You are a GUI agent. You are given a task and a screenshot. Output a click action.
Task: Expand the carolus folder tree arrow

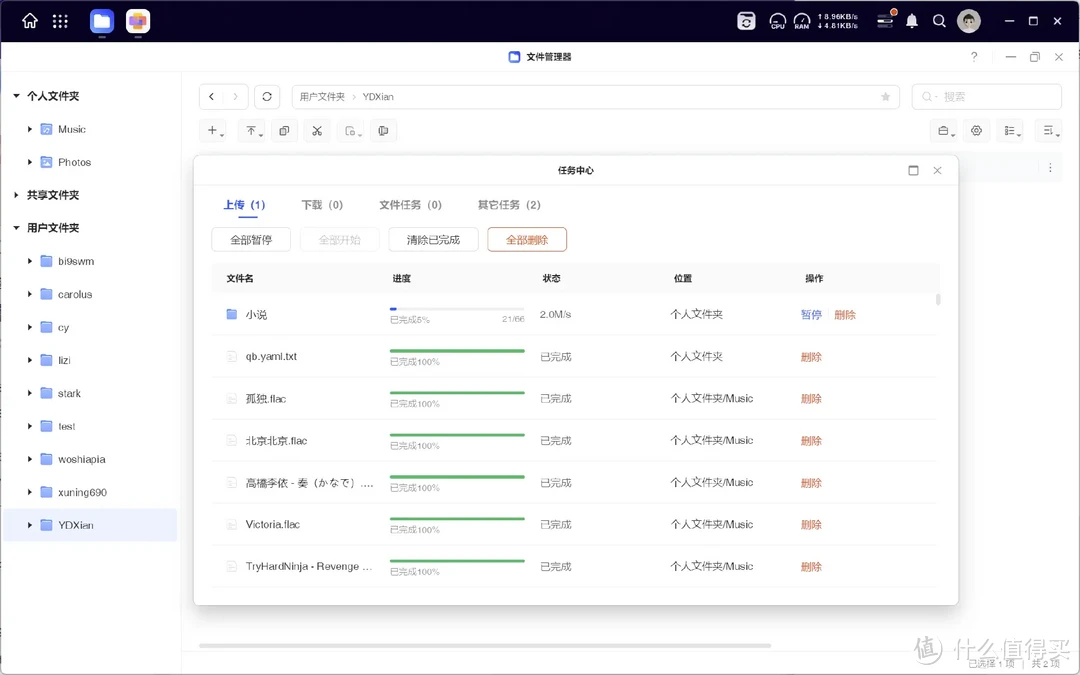pos(29,294)
